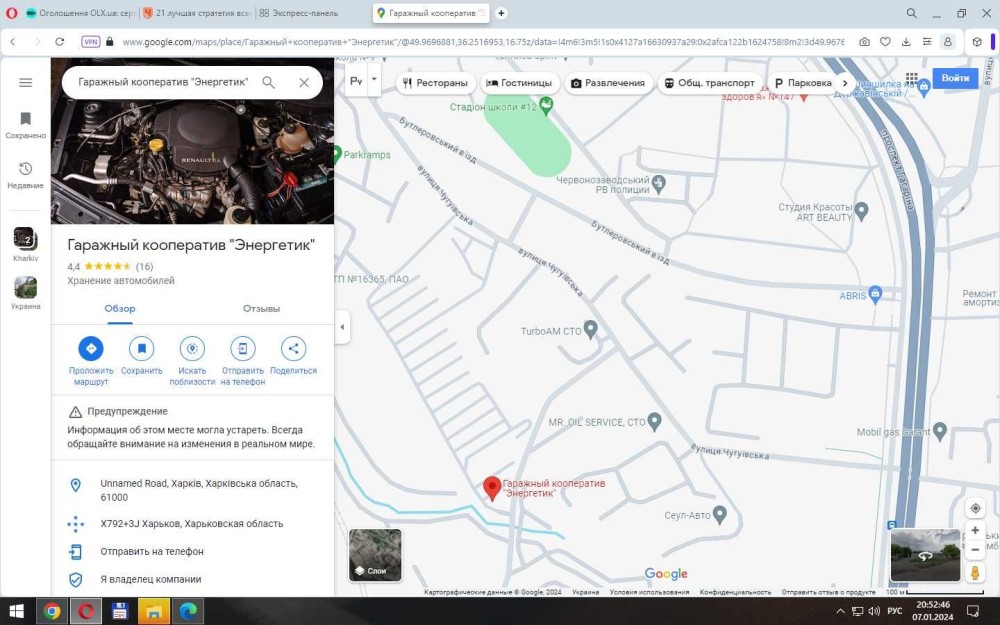Image resolution: width=1000 pixels, height=625 pixels.
Task: Open Google apps grid icon
Action: click(911, 79)
